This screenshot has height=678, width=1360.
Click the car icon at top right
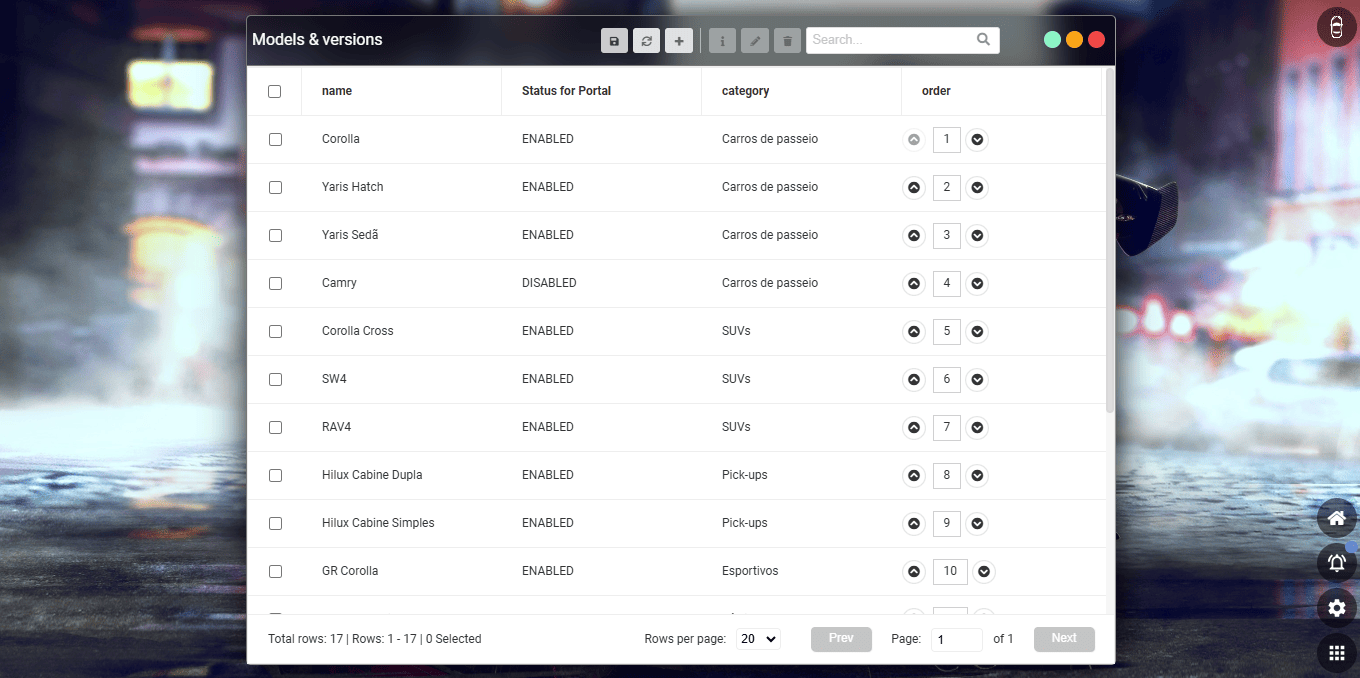click(x=1337, y=26)
